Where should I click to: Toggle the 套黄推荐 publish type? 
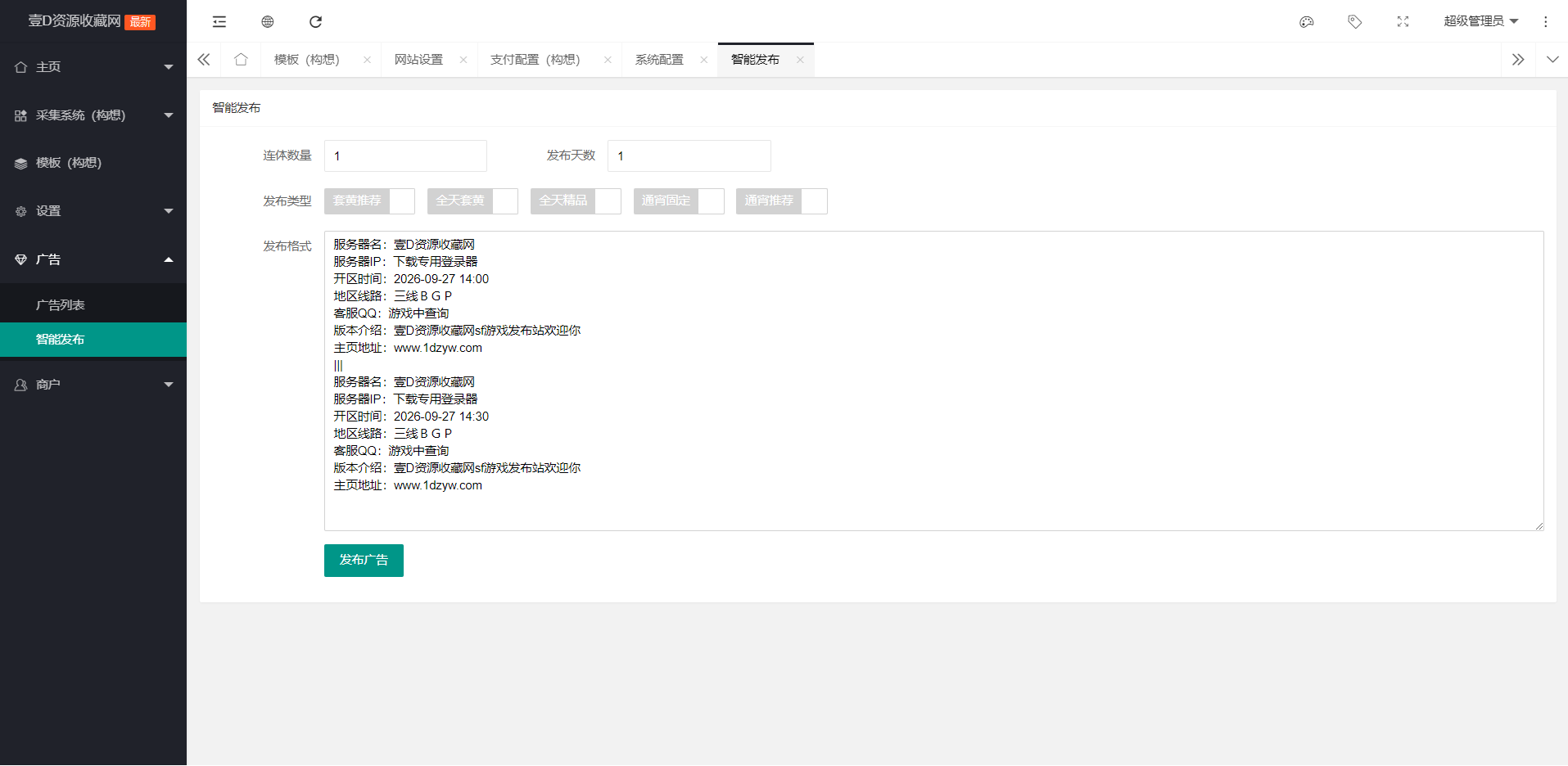pyautogui.click(x=369, y=201)
